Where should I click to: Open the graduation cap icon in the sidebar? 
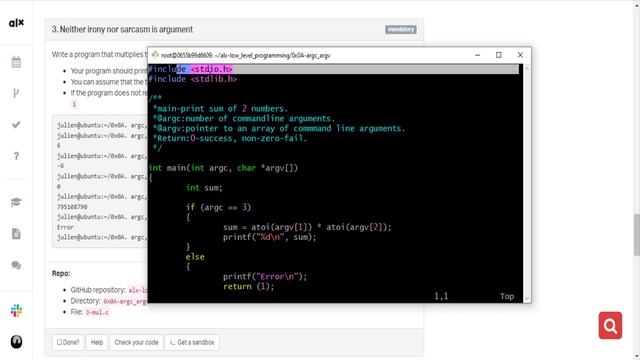point(16,202)
